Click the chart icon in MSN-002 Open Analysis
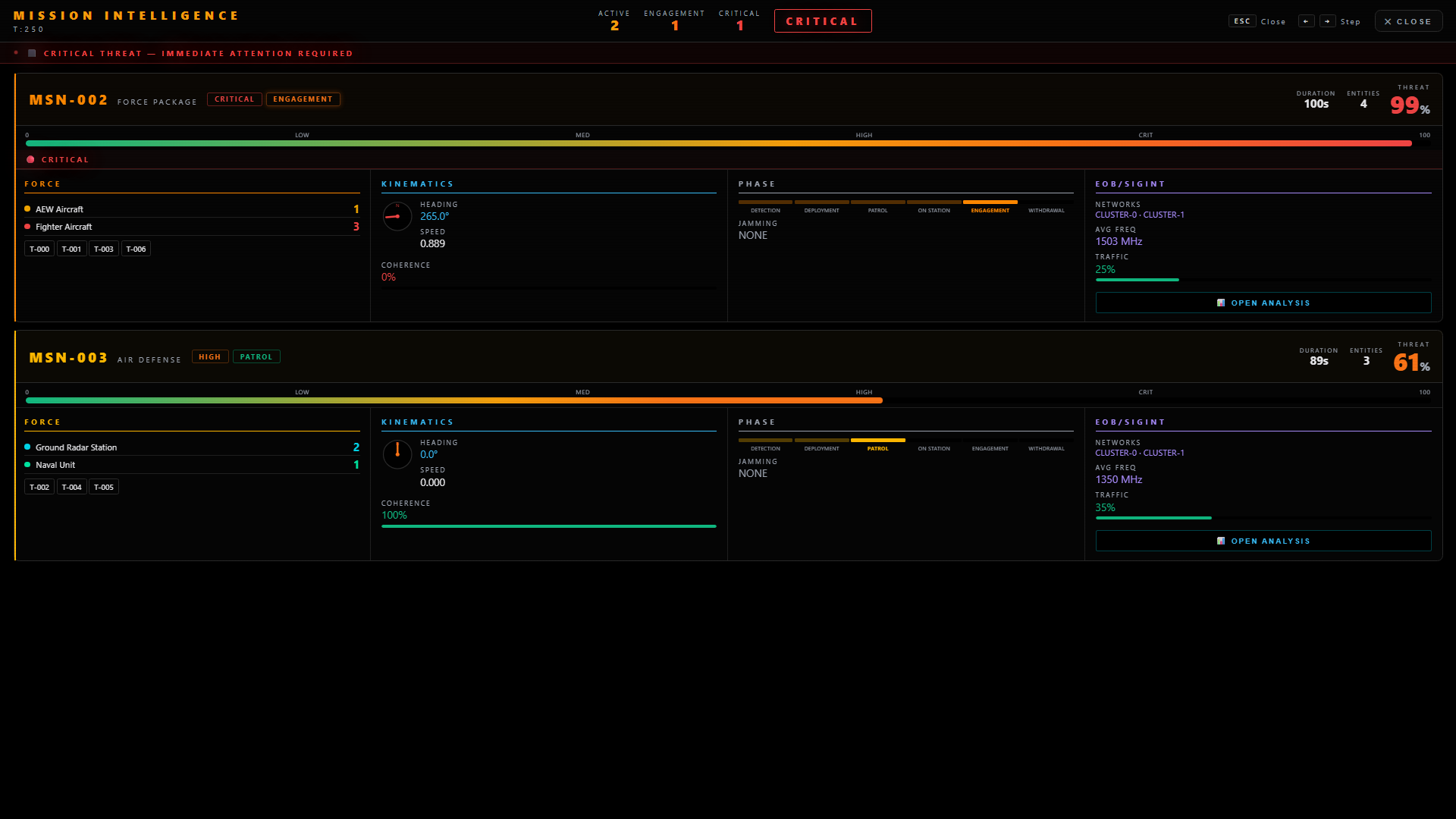 coord(1221,303)
